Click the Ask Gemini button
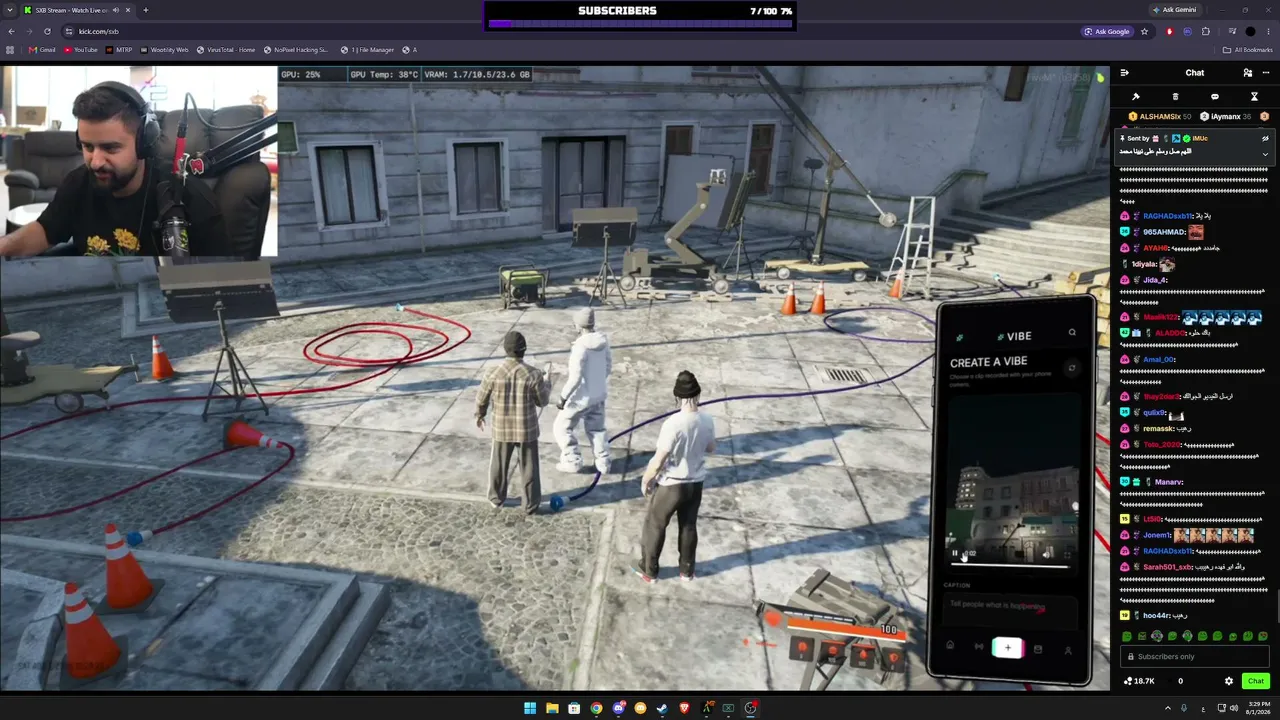The image size is (1280, 720). [1174, 10]
